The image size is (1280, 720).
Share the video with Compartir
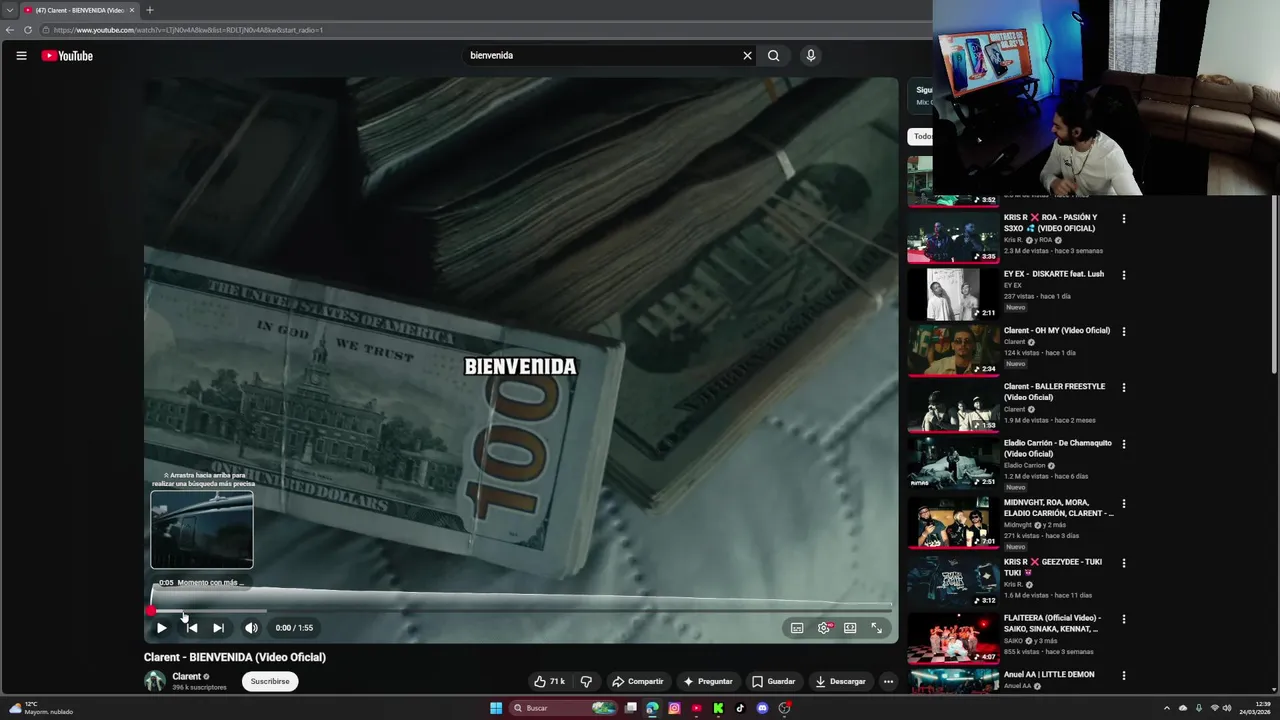pyautogui.click(x=637, y=681)
